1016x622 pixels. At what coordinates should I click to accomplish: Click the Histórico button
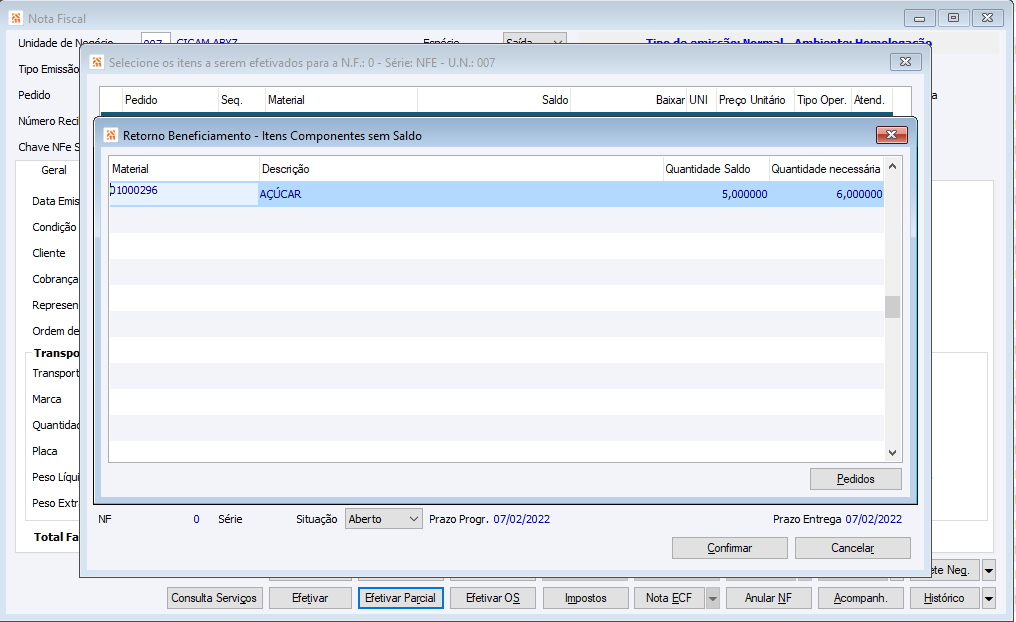coord(944,598)
